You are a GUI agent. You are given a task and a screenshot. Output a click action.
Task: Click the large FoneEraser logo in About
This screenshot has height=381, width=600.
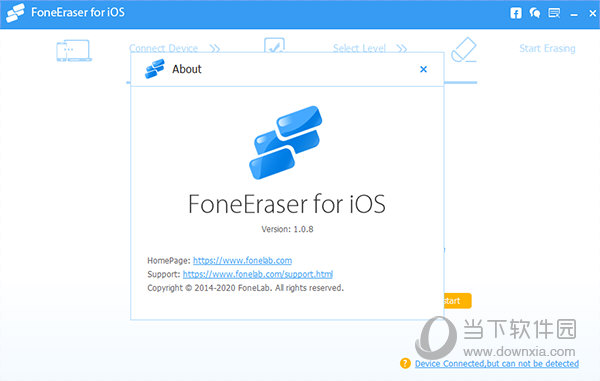(286, 142)
